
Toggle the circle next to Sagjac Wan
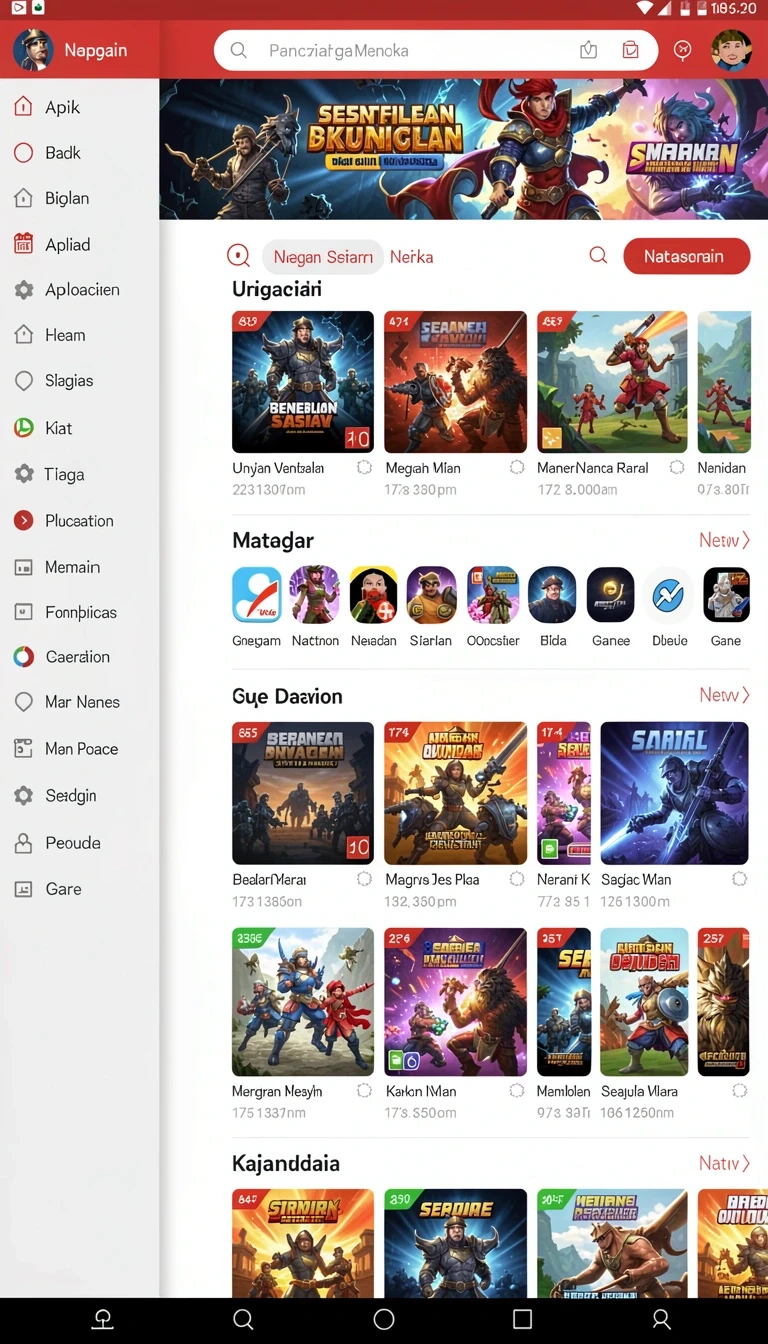coord(740,879)
